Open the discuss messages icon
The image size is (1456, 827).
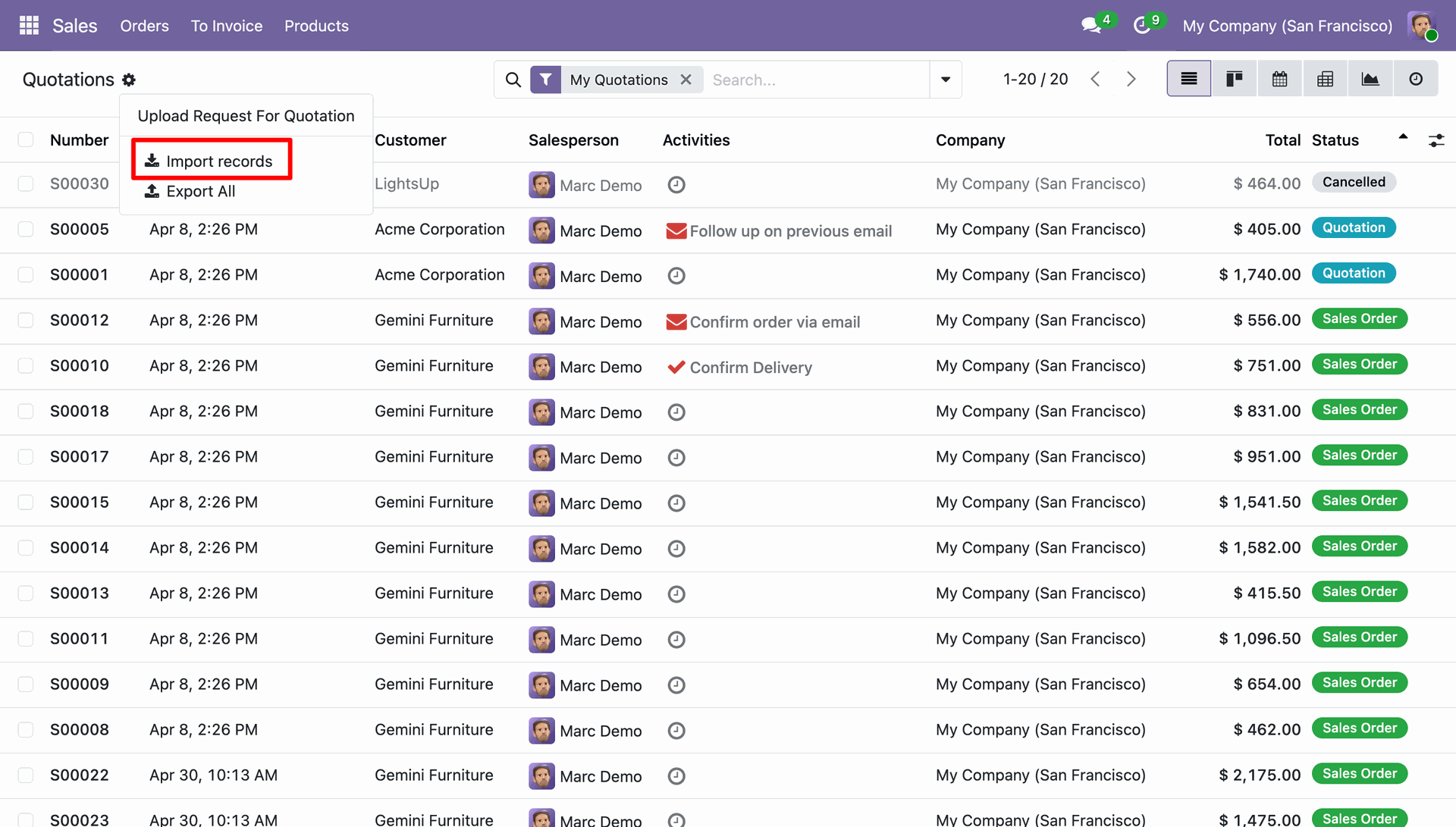[1091, 26]
